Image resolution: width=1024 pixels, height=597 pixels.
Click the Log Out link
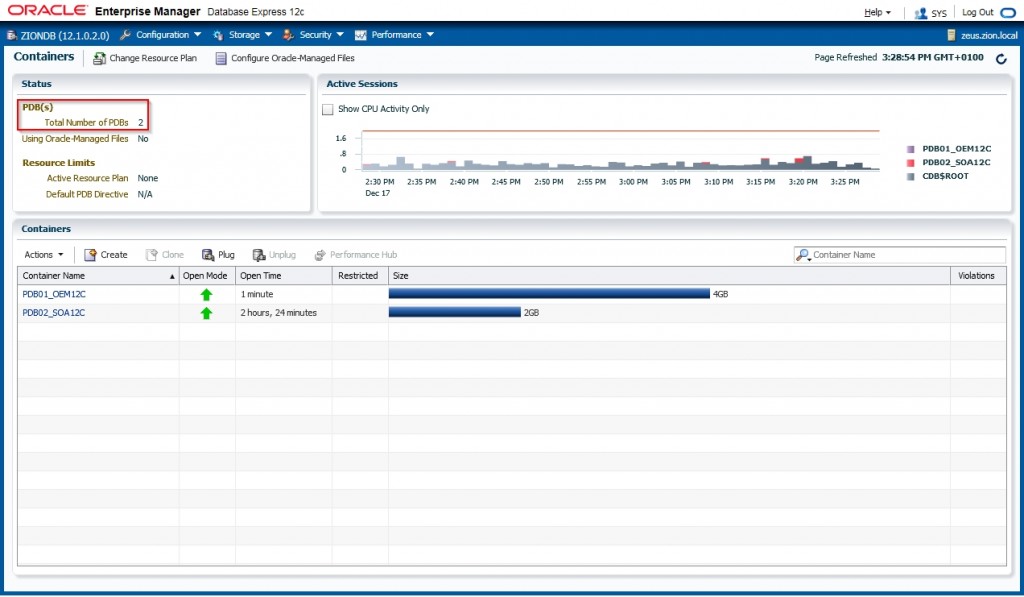976,12
